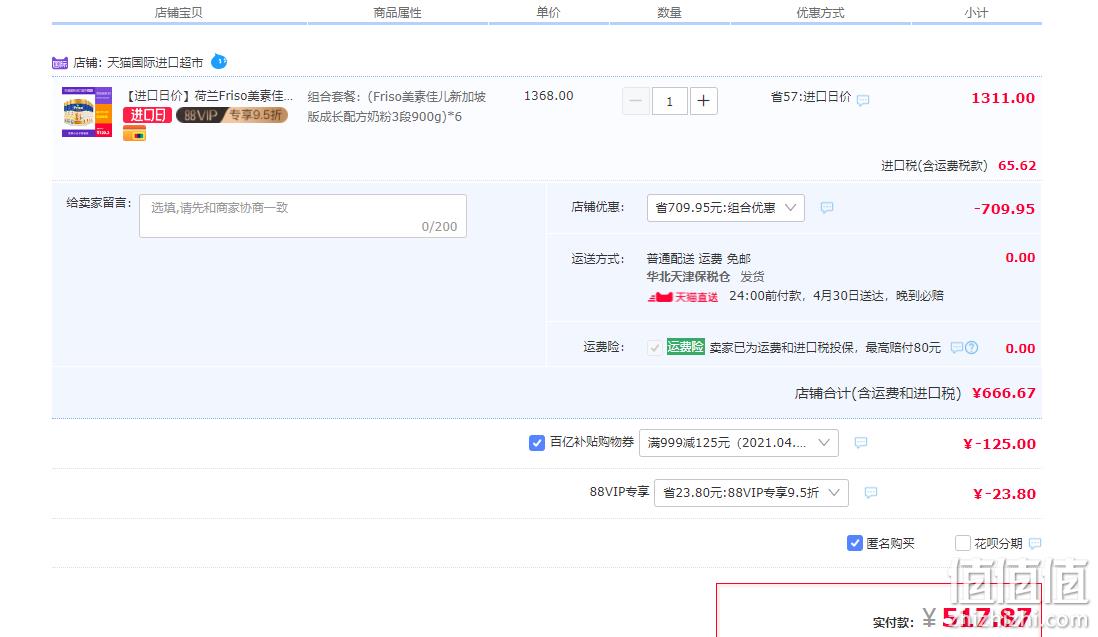Open the product title link 荷兰Friso美素佳

(209, 96)
